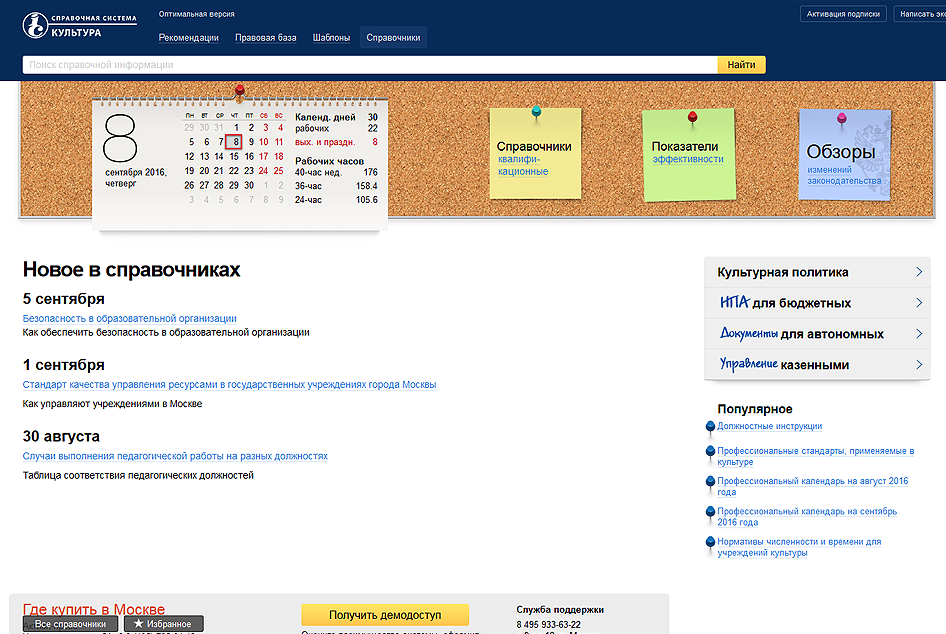
Task: Click into the search information field
Action: tap(370, 65)
